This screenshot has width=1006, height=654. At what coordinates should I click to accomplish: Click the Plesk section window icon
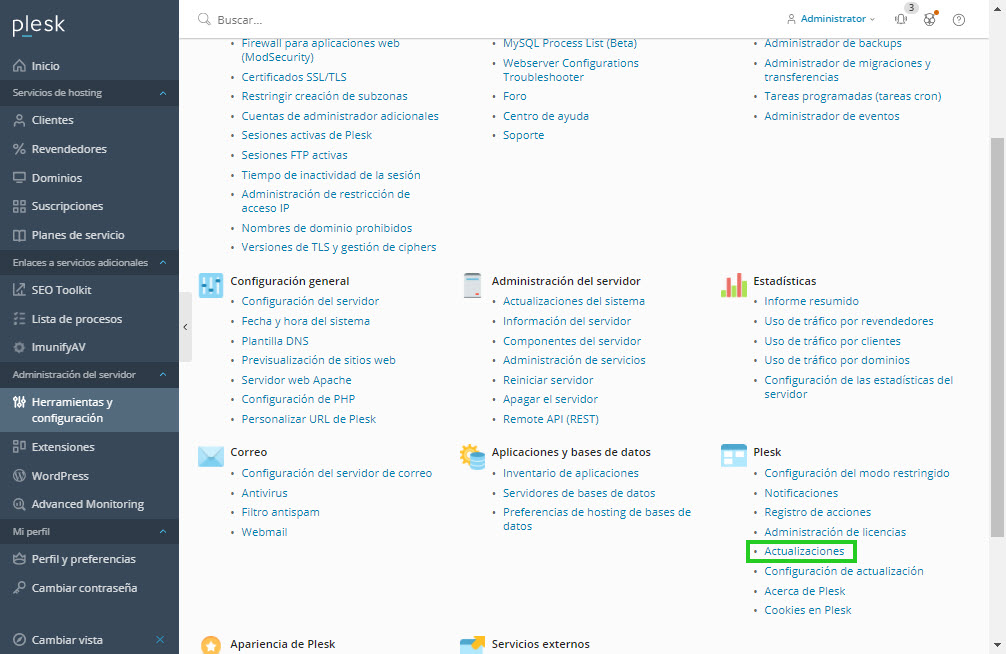733,455
